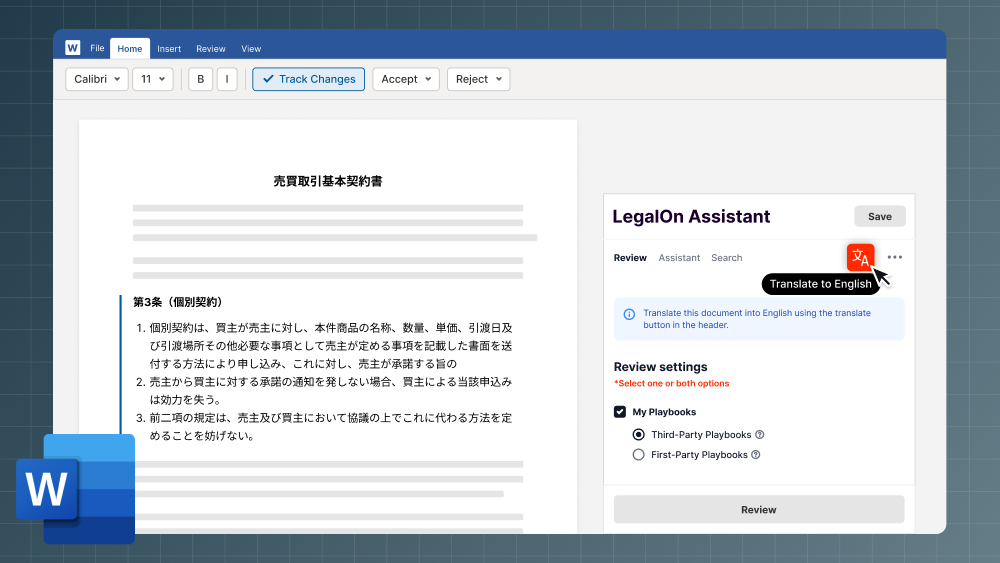Switch to the Home ribbon tab

130,48
